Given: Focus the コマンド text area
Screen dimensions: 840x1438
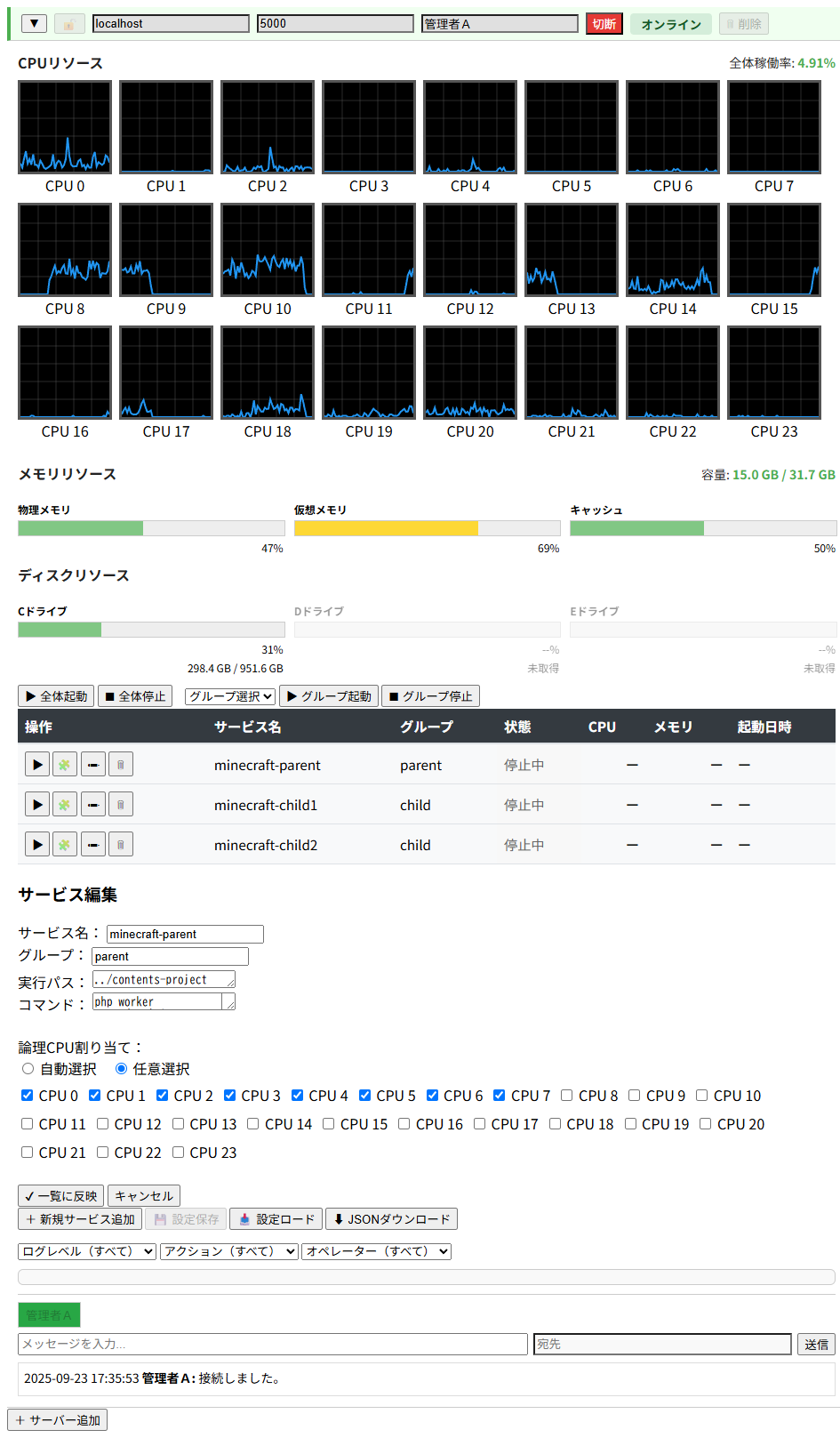Looking at the screenshot, I should (164, 1001).
